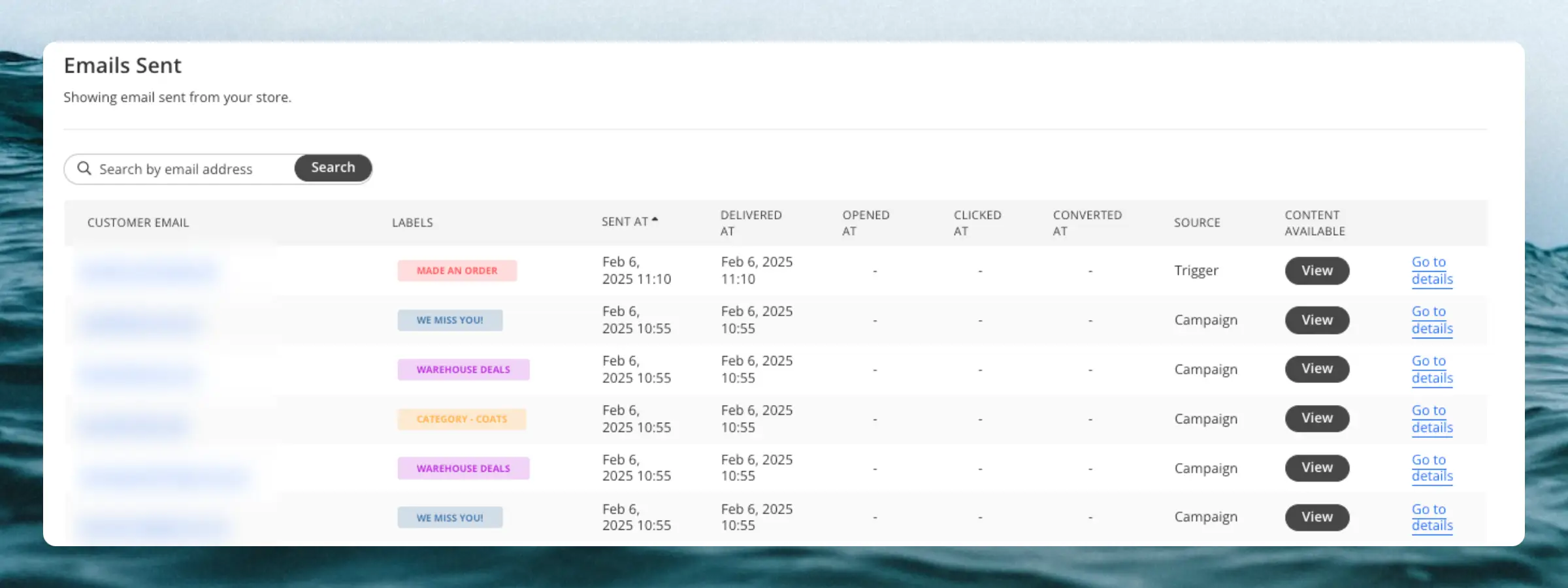This screenshot has height=588, width=1568.
Task: Open details link for Made An Order email
Action: [1431, 270]
